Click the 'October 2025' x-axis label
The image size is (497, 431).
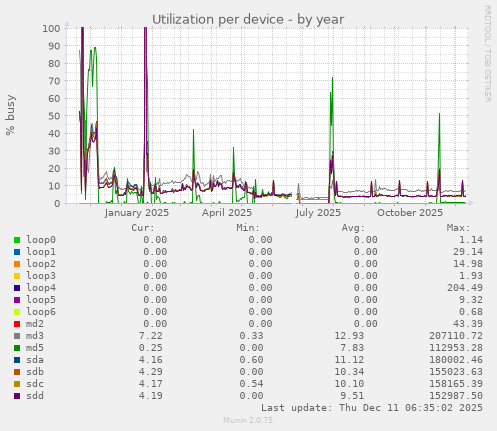click(x=410, y=213)
